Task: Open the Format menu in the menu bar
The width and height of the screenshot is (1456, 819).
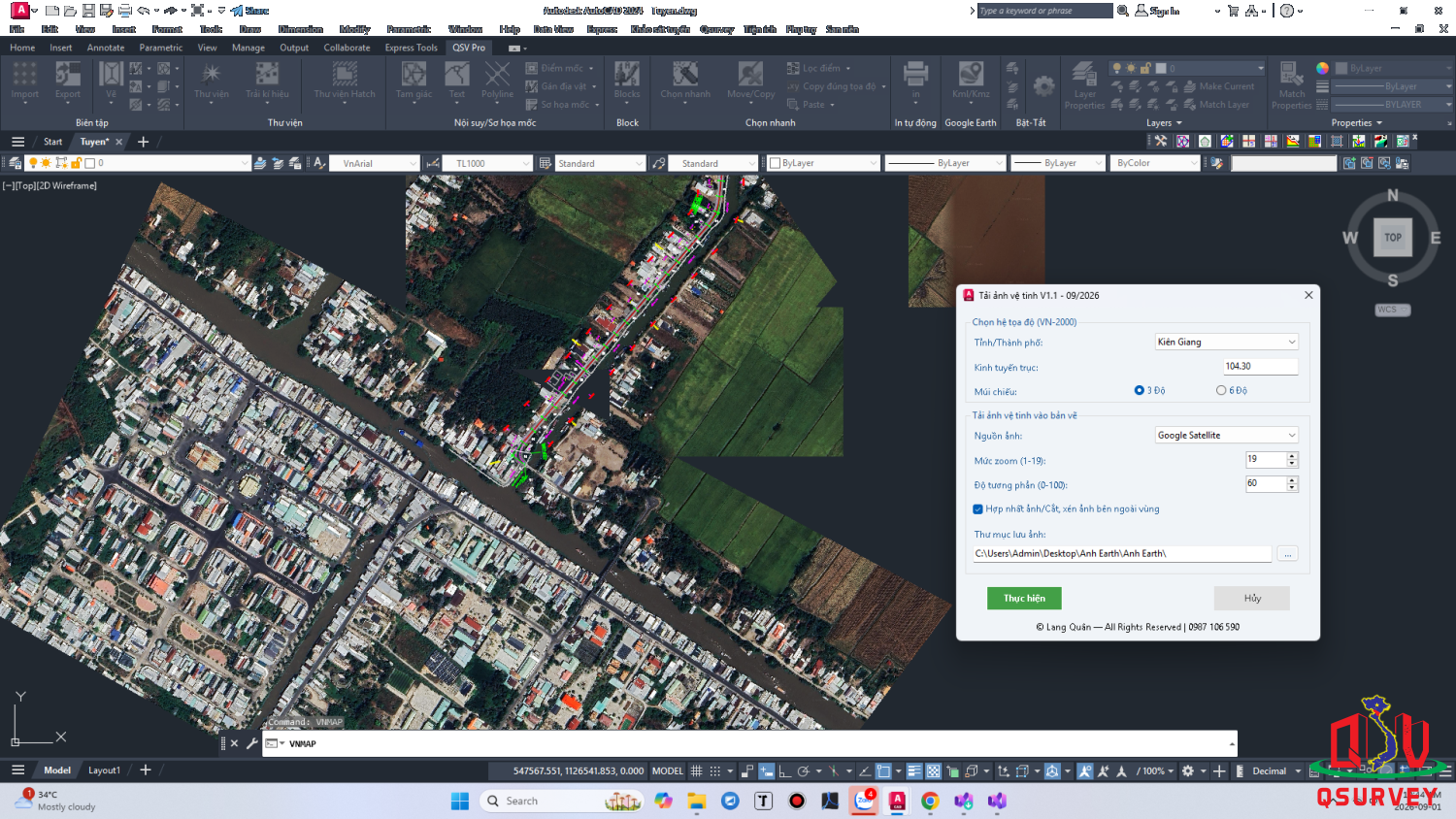Action: click(167, 29)
